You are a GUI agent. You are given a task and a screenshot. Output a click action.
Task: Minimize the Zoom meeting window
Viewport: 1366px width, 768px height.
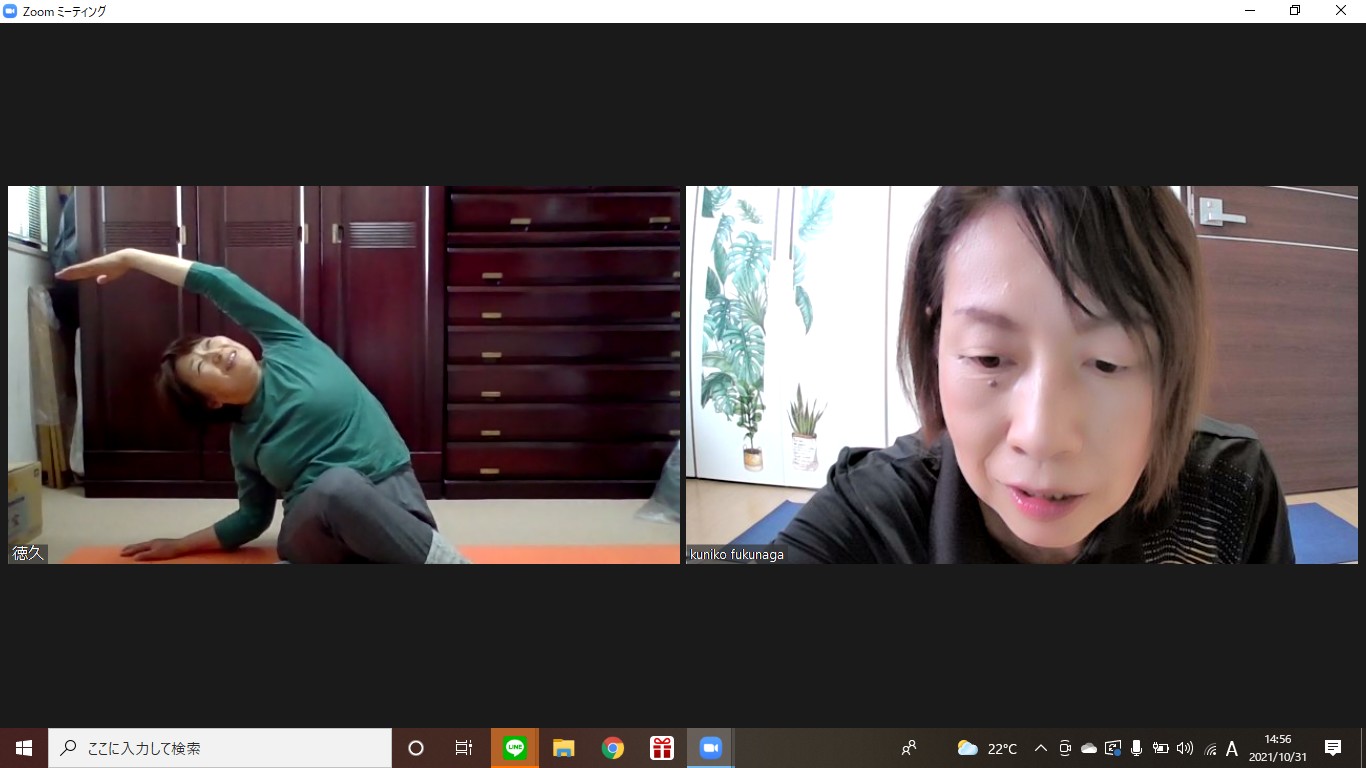[1250, 11]
